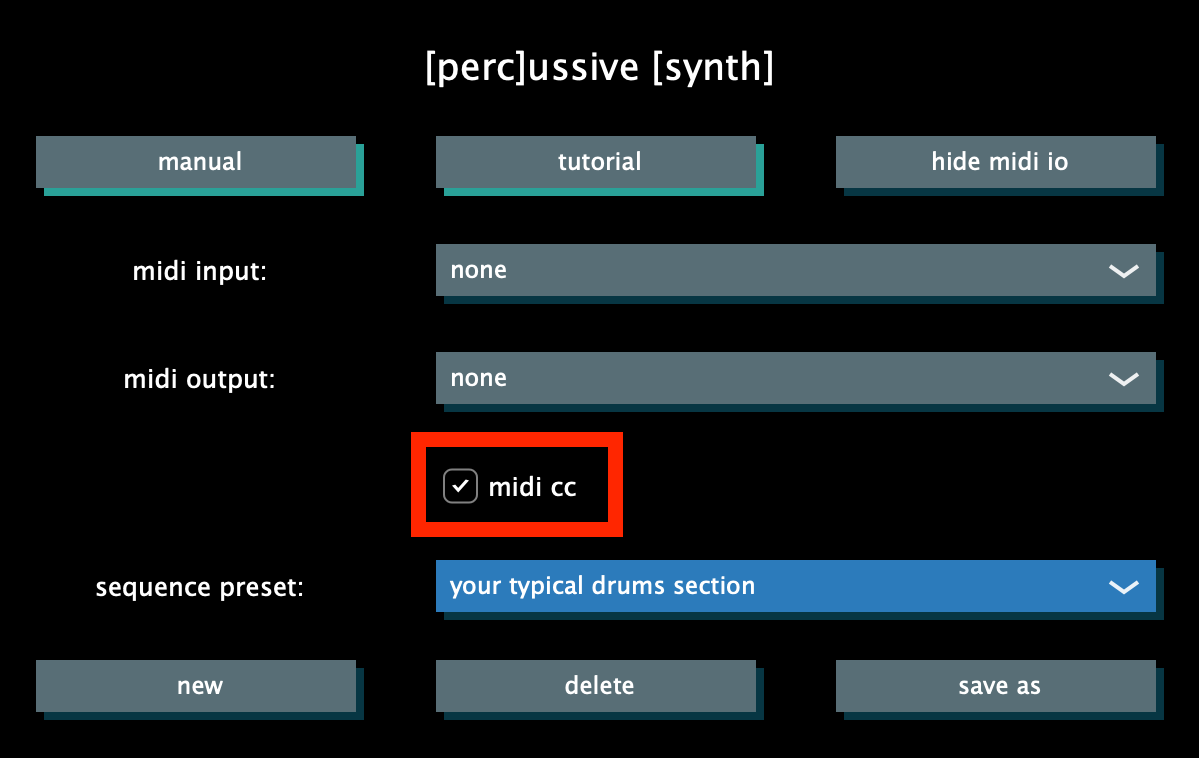Click the sequence preset chevron arrow
This screenshot has height=758, width=1199.
[1124, 587]
